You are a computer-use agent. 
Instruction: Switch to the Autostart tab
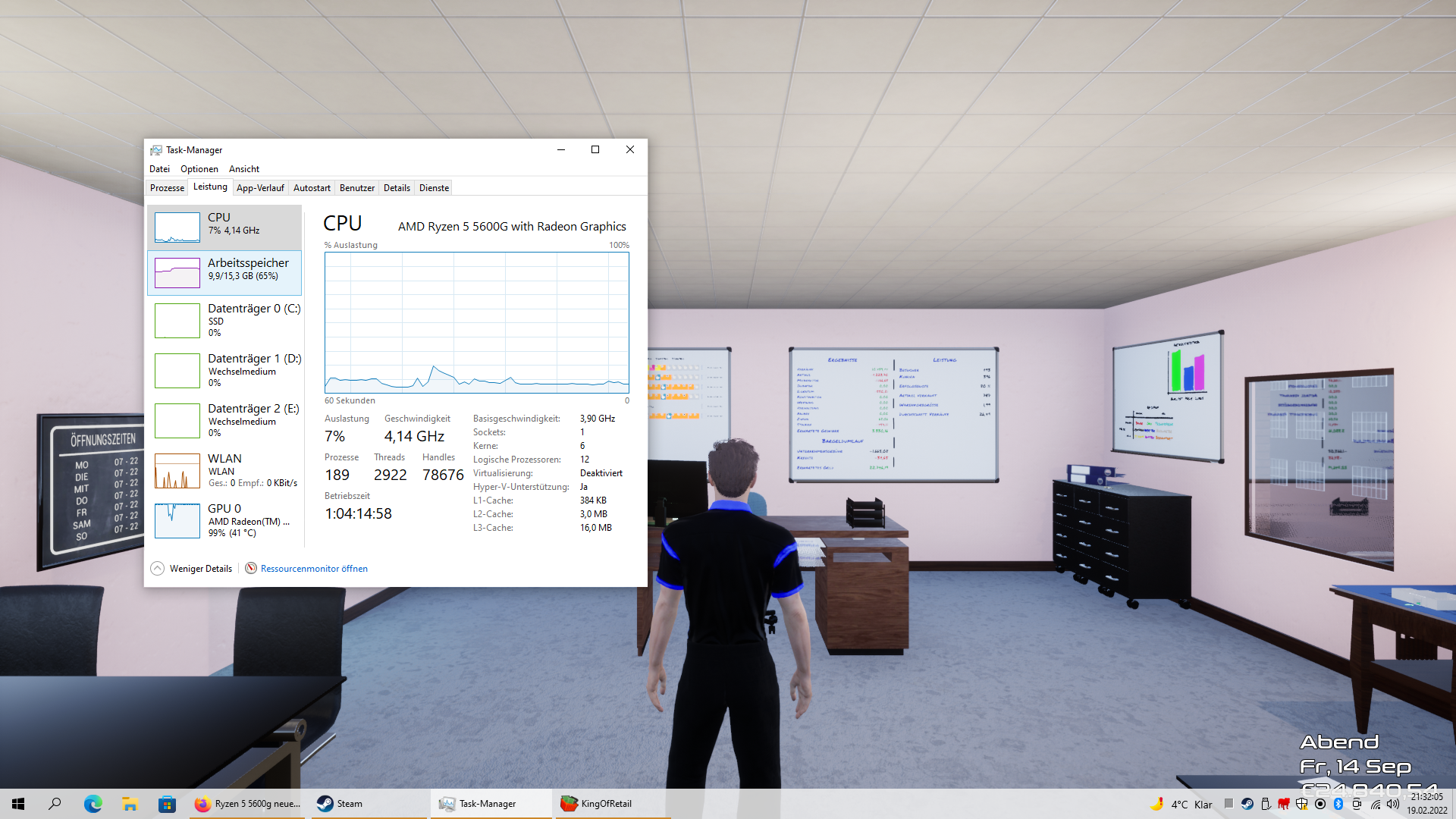(x=312, y=188)
